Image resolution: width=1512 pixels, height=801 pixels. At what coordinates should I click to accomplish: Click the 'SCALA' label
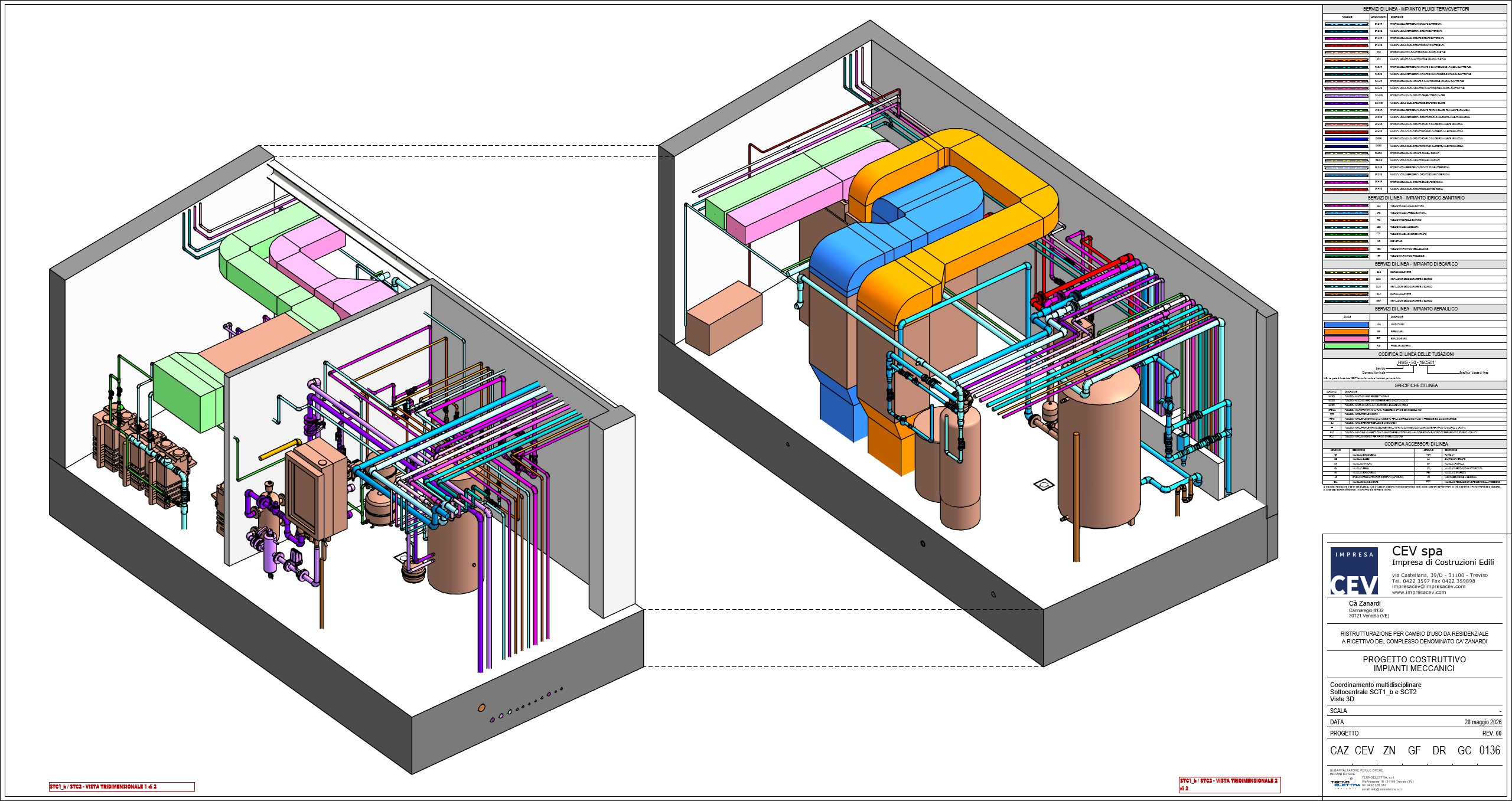[1338, 711]
